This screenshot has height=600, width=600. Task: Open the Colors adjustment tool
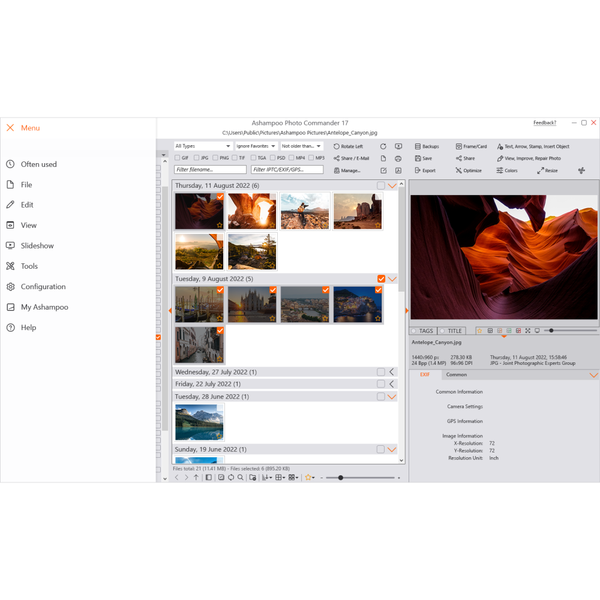507,170
